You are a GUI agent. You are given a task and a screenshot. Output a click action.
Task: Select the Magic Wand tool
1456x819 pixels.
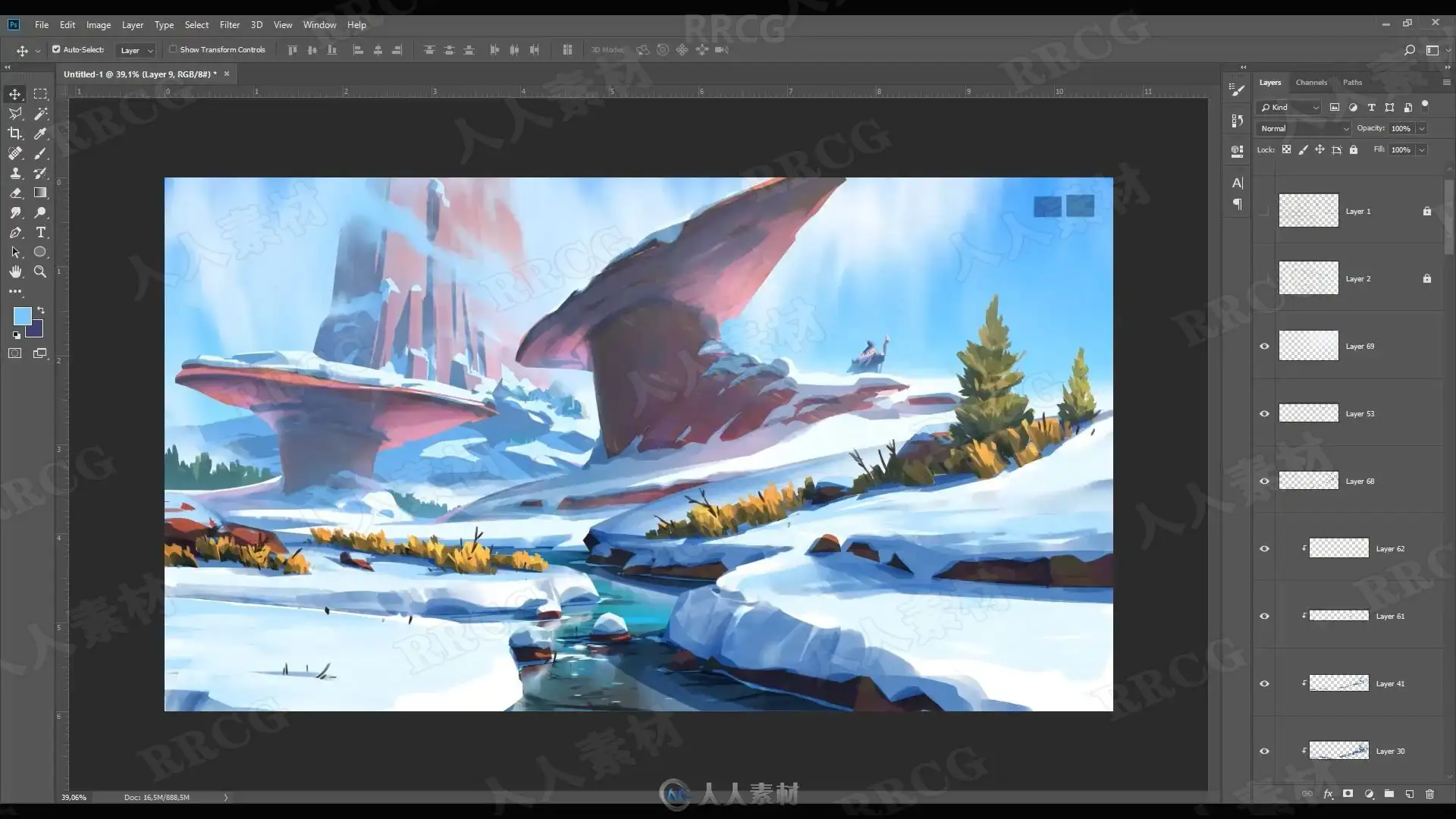(x=40, y=114)
